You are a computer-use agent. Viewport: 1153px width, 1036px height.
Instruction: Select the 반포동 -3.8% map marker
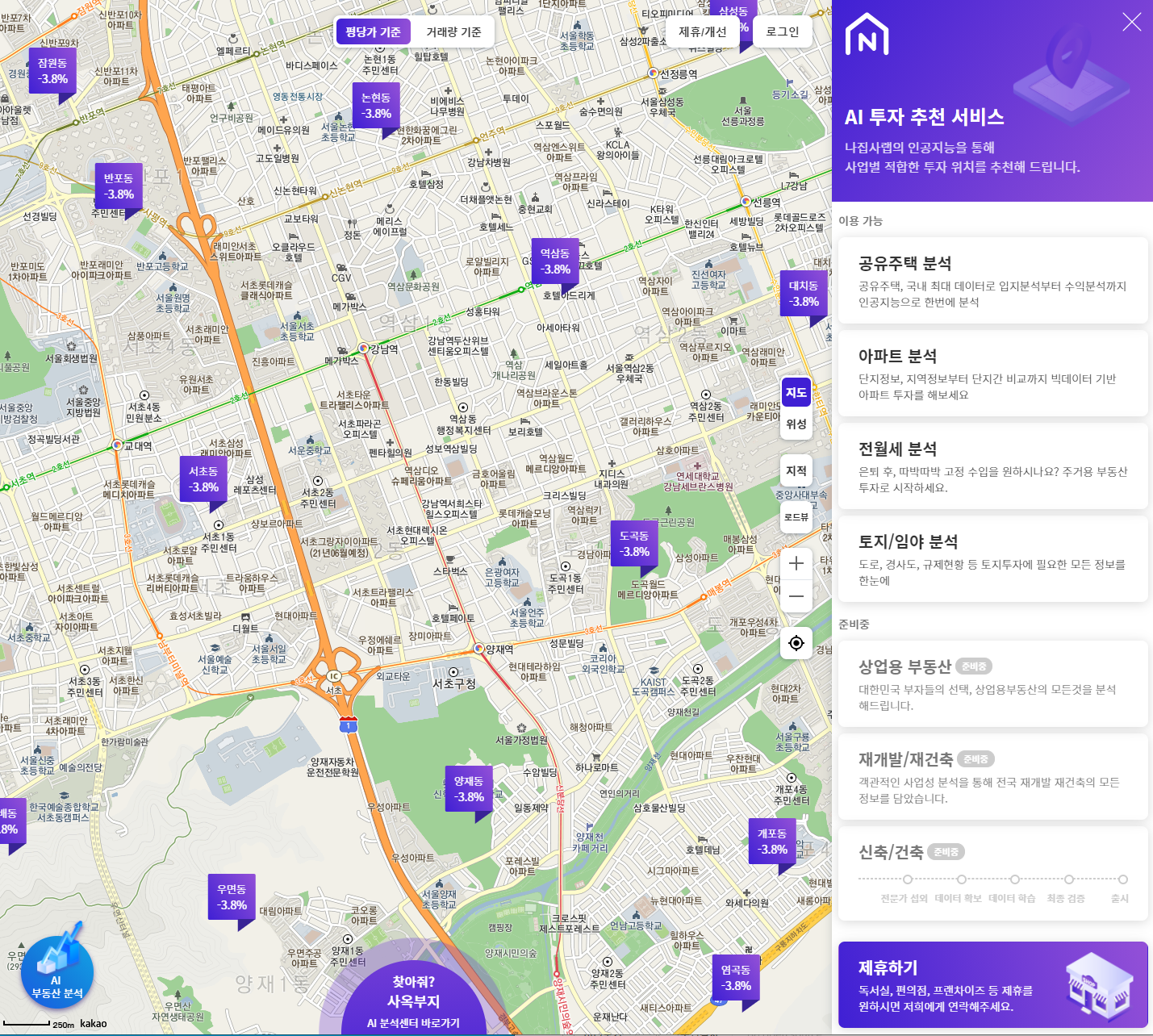(119, 186)
